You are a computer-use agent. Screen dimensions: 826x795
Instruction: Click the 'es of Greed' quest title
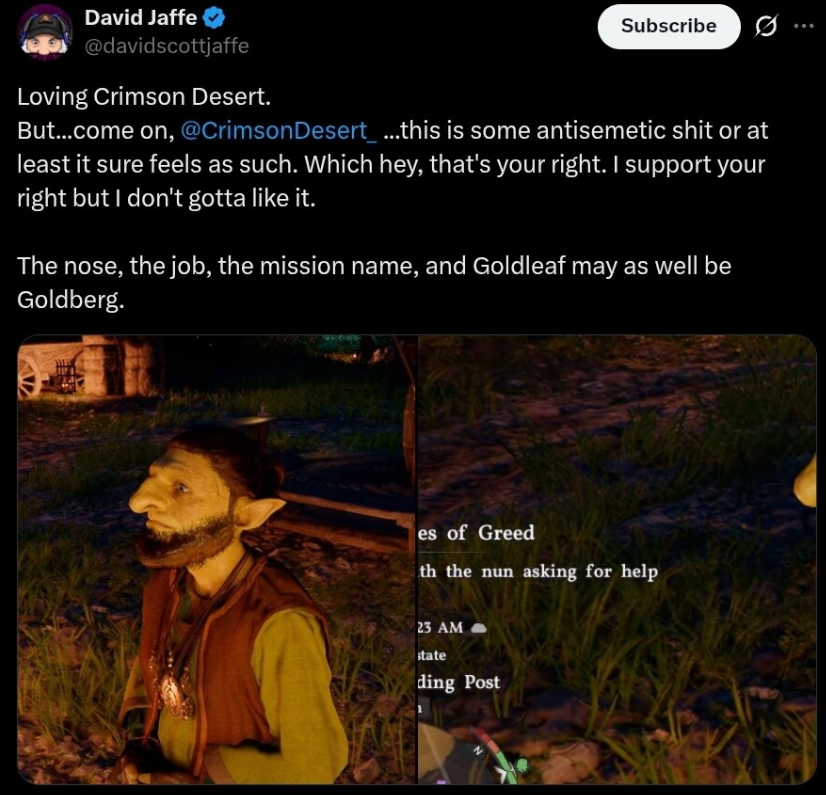coord(477,532)
